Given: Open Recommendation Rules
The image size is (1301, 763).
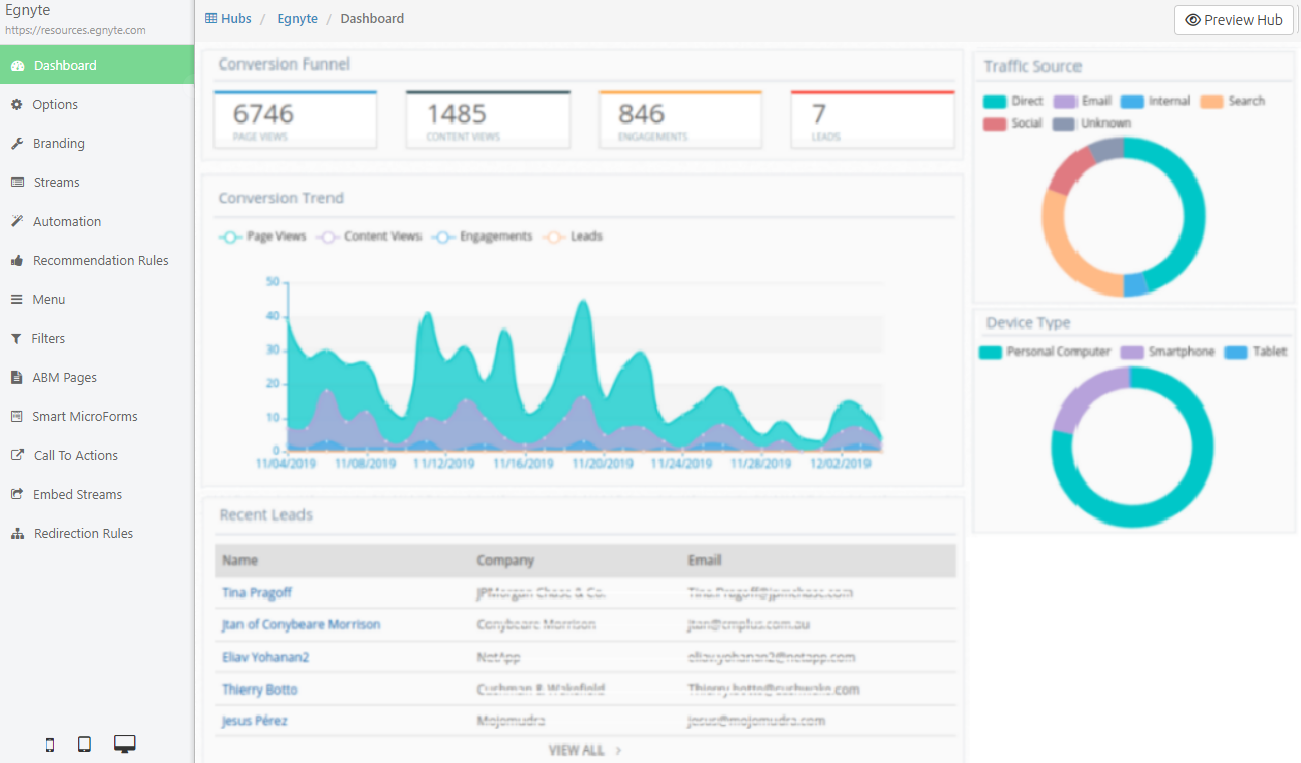Looking at the screenshot, I should [x=97, y=261].
